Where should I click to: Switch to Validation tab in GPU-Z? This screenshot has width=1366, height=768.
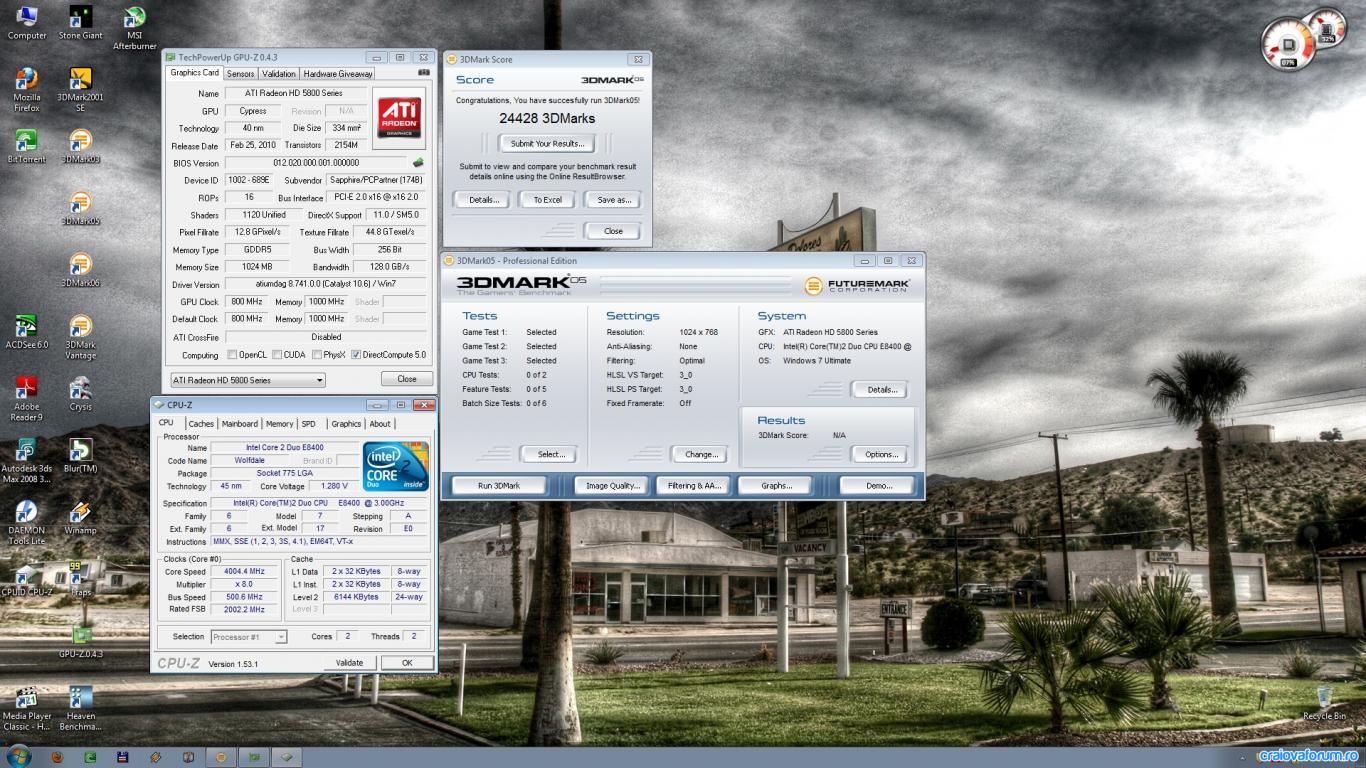[279, 74]
